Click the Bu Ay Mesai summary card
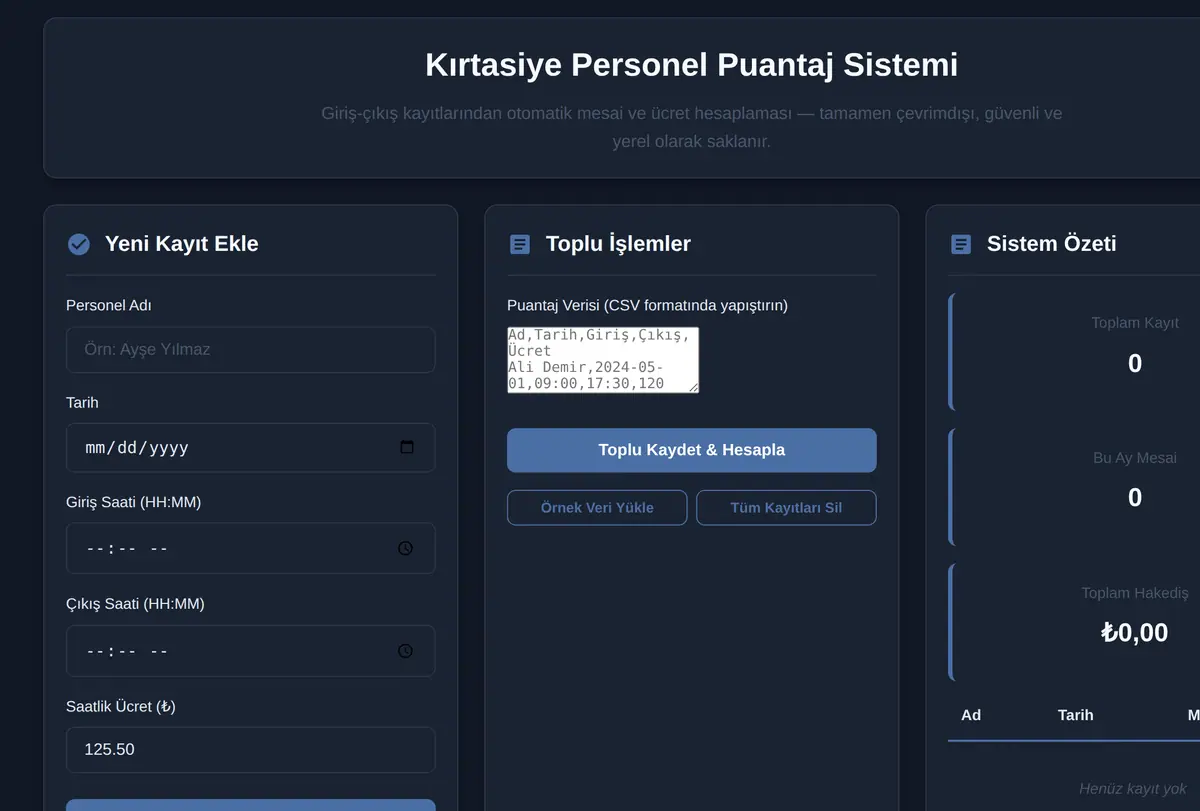 [1074, 487]
